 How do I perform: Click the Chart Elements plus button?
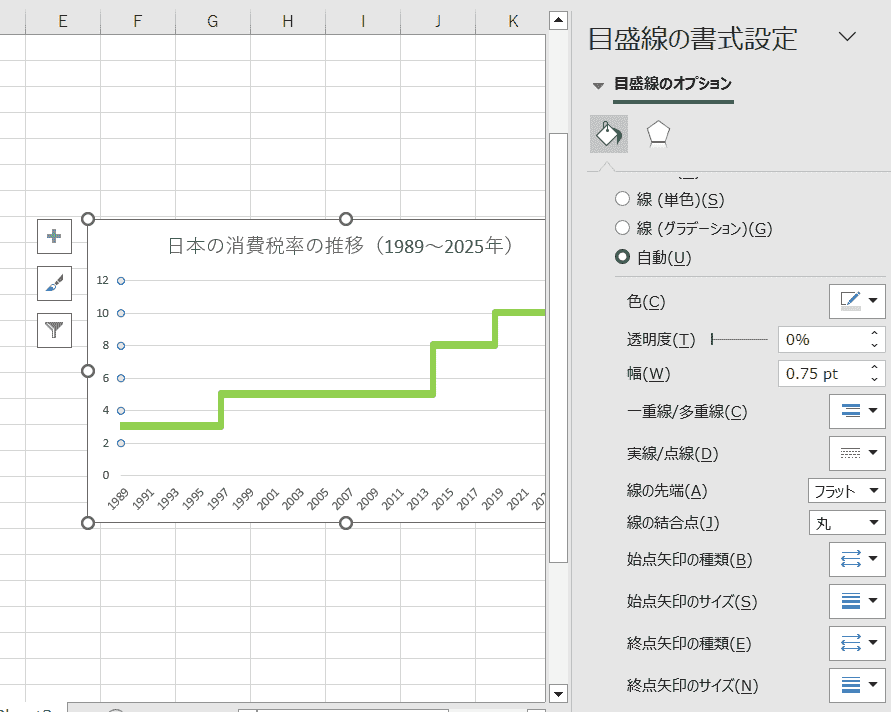tap(54, 237)
